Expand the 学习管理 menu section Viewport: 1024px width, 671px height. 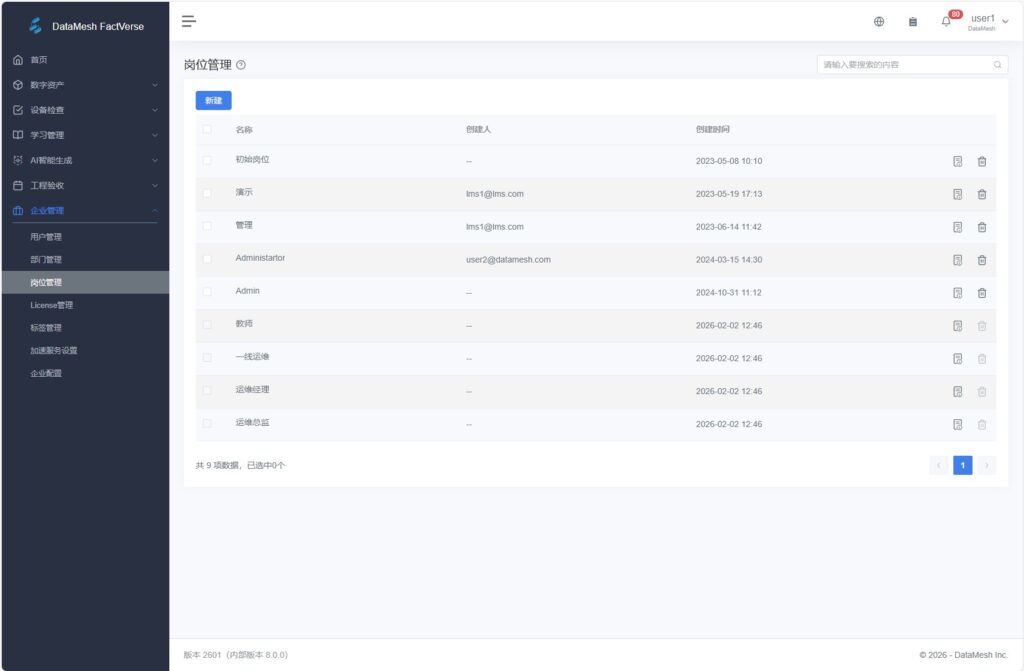click(x=85, y=135)
